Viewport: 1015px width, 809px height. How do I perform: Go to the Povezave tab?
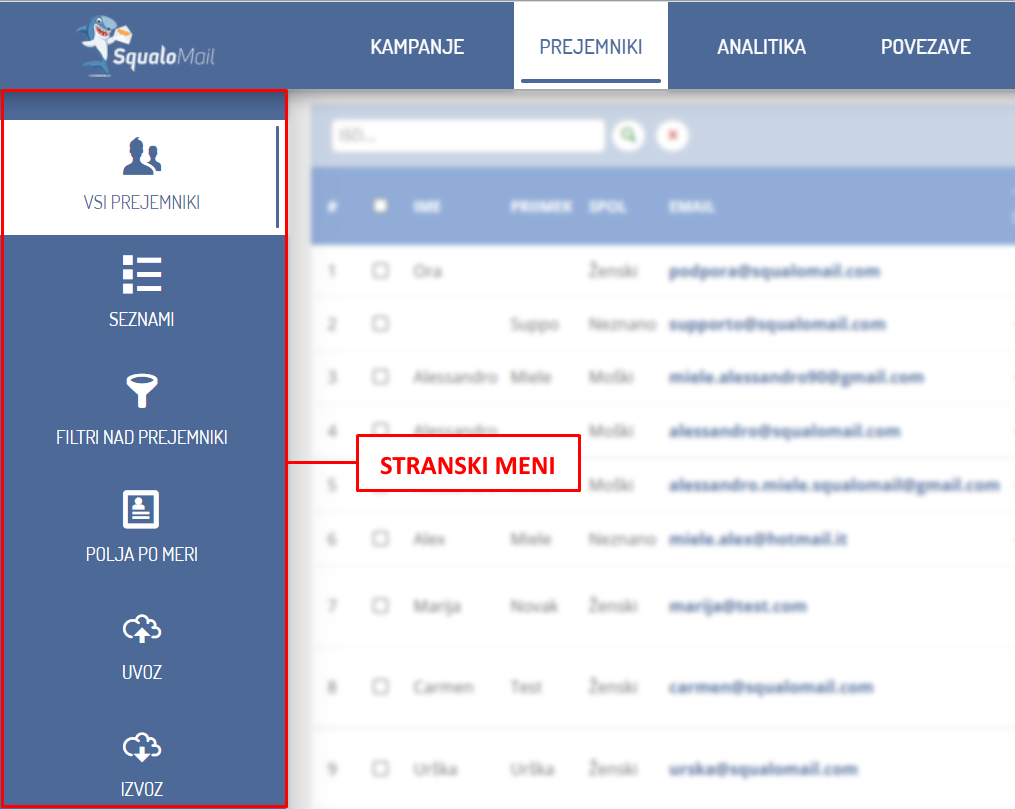925,47
